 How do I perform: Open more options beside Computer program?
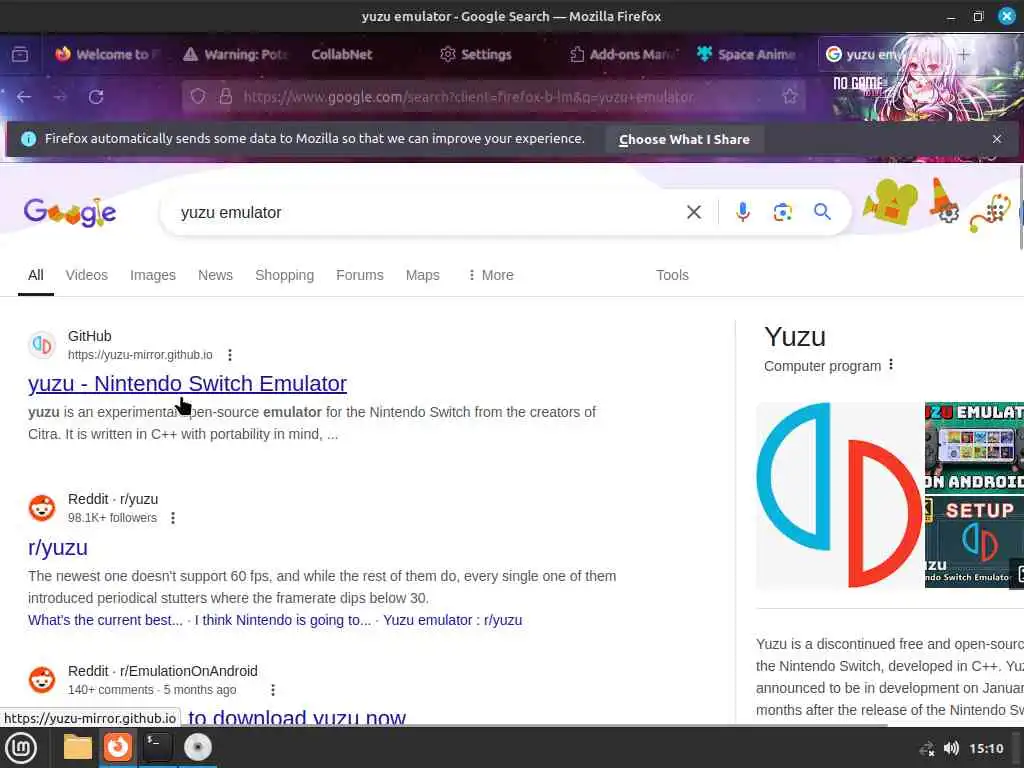pyautogui.click(x=891, y=365)
